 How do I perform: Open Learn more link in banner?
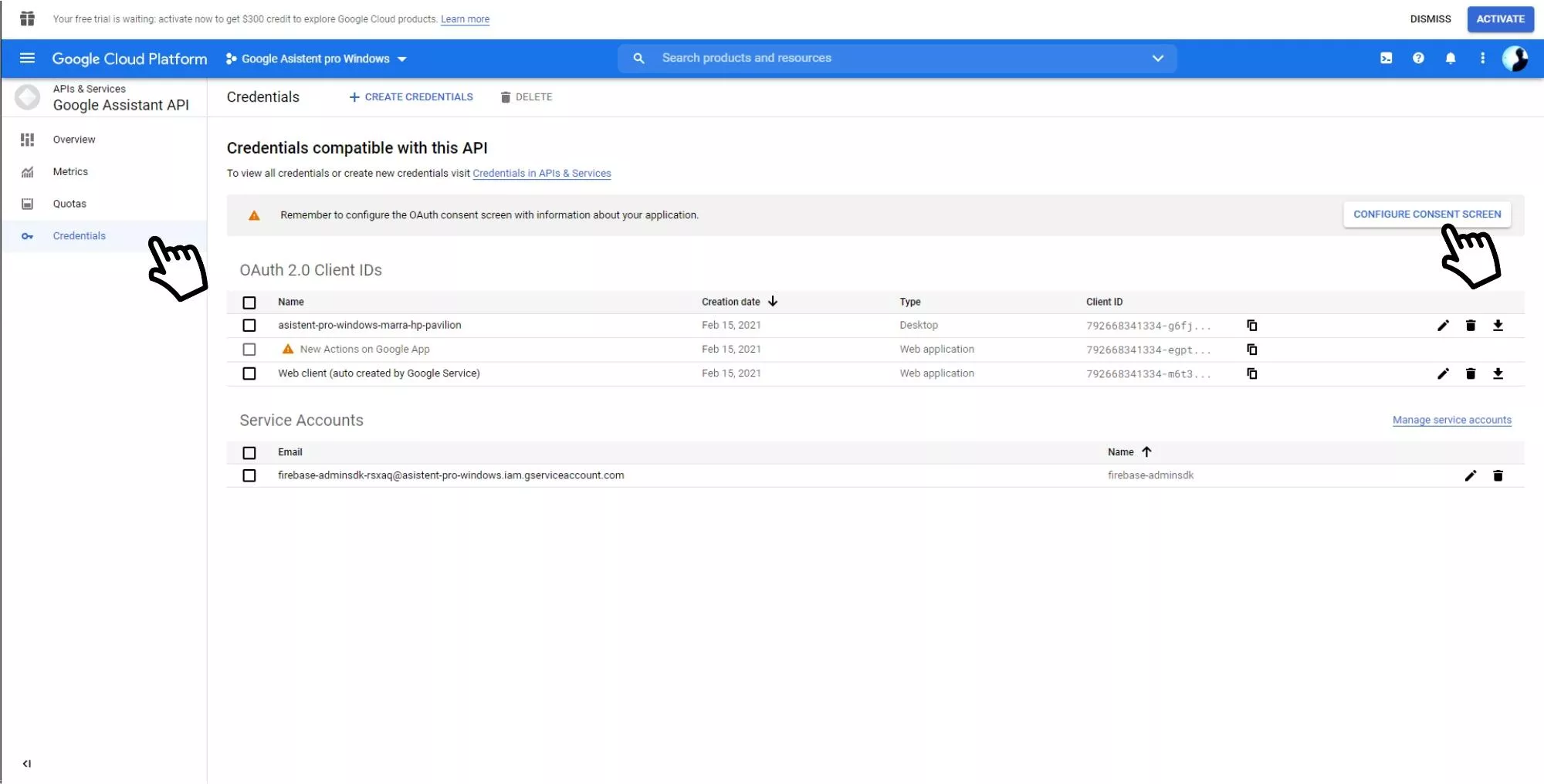pos(465,19)
